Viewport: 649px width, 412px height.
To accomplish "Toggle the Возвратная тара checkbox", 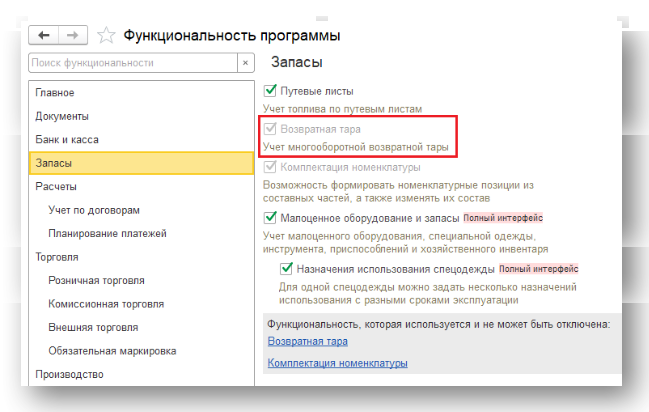I will (270, 129).
